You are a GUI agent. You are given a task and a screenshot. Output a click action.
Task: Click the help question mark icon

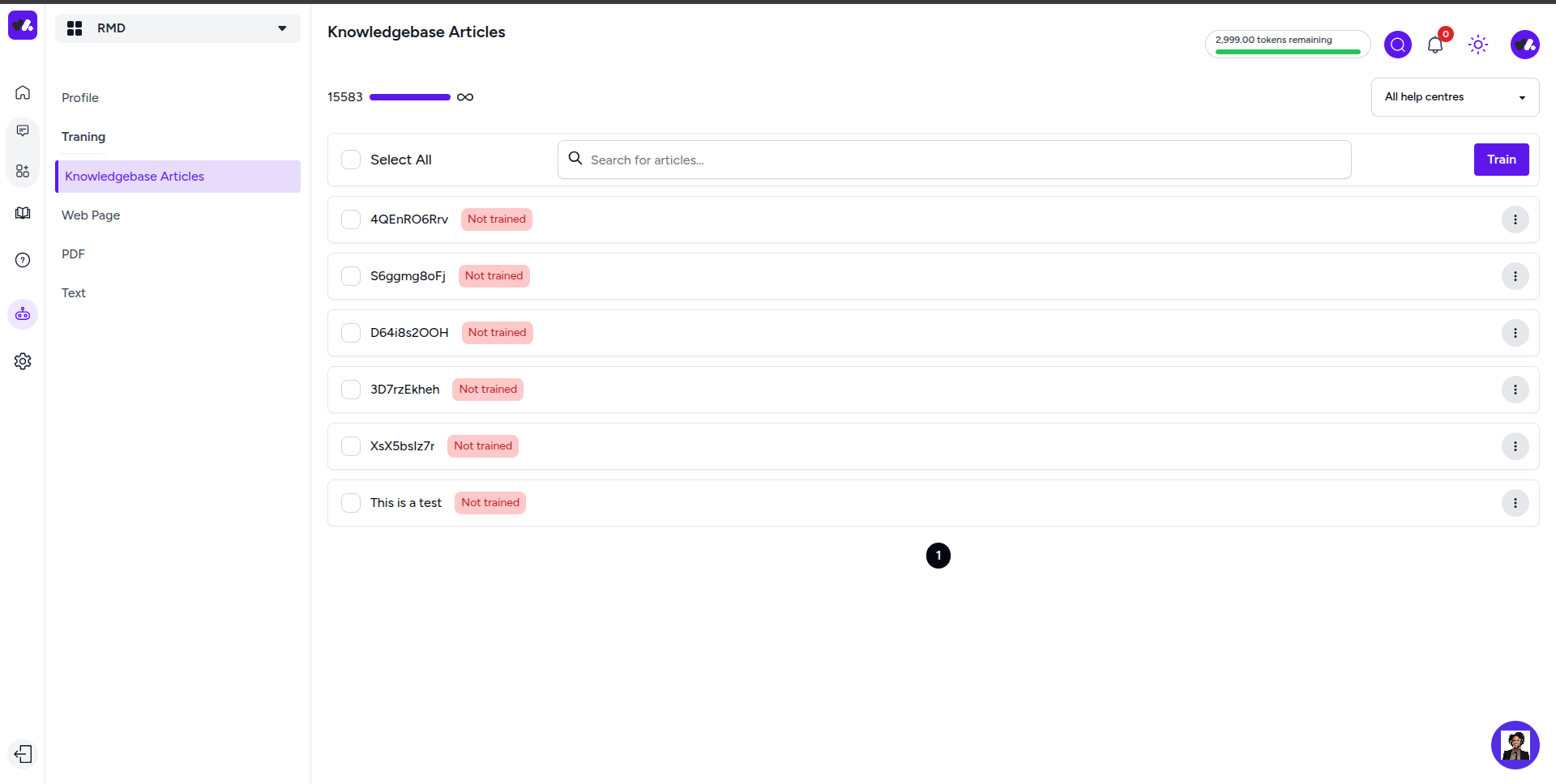(x=23, y=260)
